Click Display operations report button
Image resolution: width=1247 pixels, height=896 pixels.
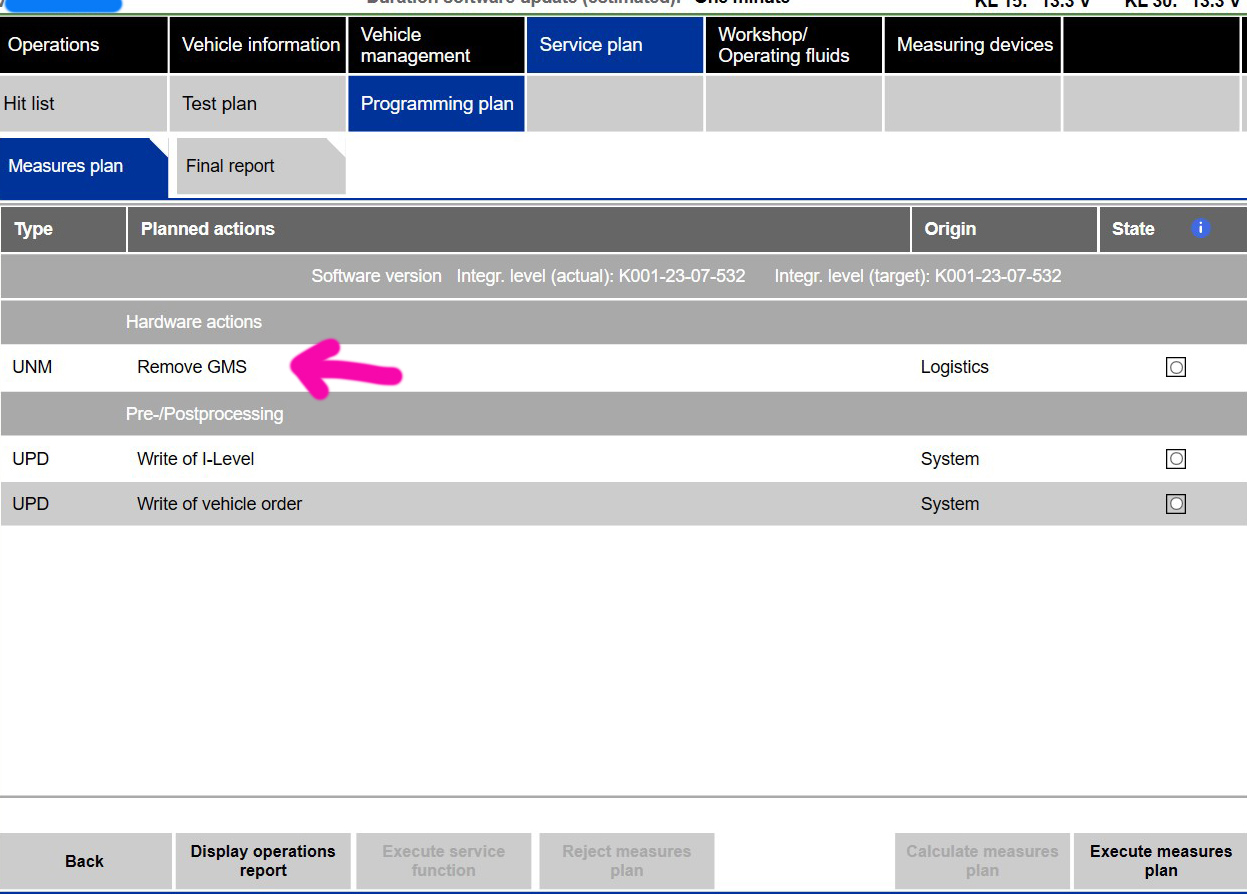point(263,861)
